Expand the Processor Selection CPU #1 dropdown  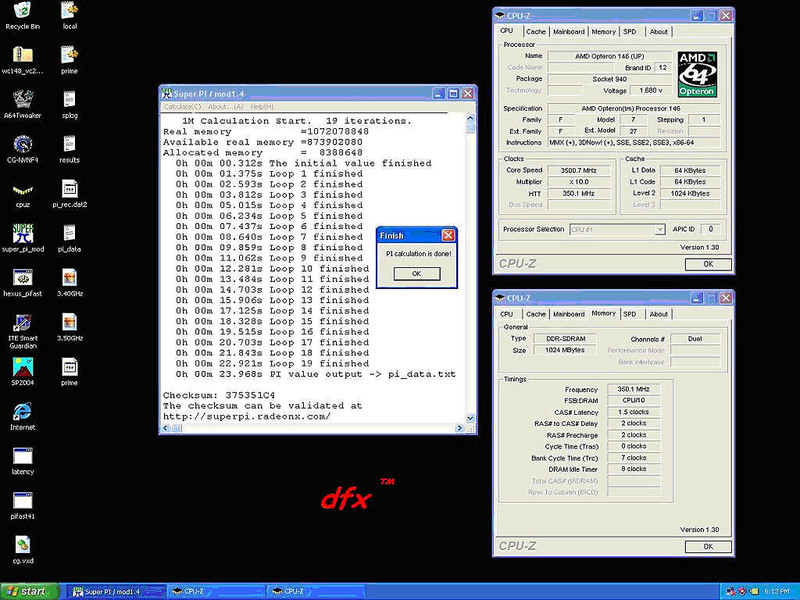[660, 230]
